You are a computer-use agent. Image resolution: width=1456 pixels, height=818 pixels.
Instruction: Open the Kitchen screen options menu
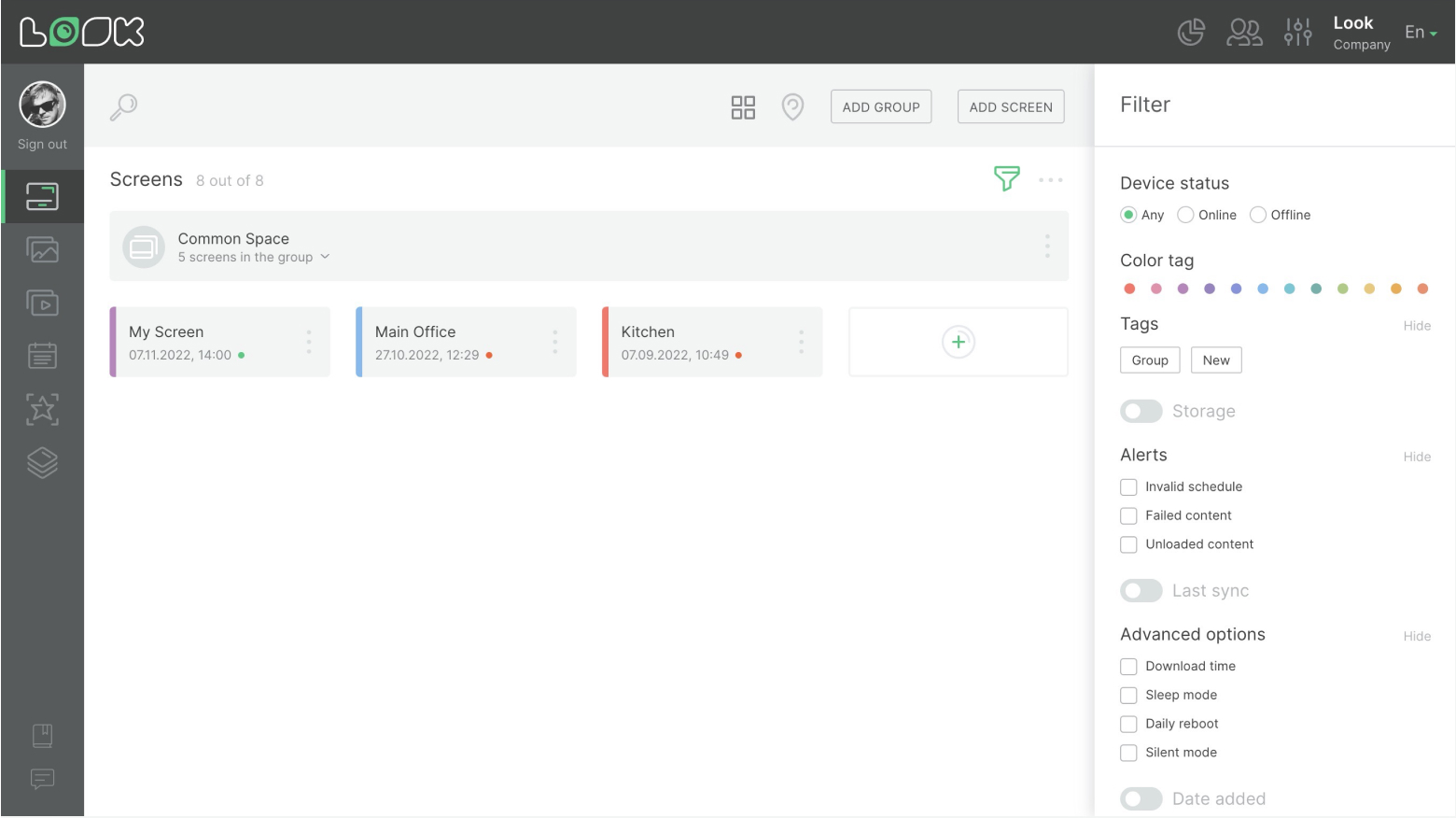(x=801, y=342)
